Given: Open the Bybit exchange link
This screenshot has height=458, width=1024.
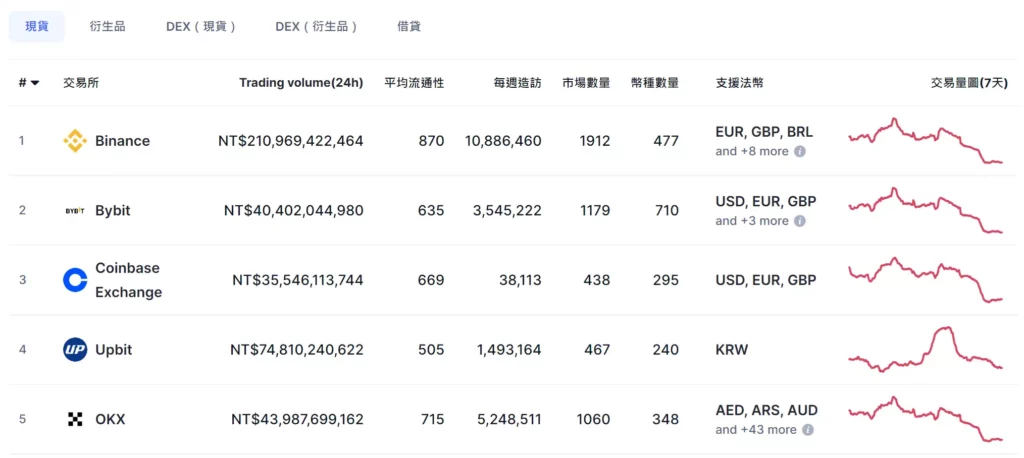Looking at the screenshot, I should pyautogui.click(x=112, y=211).
